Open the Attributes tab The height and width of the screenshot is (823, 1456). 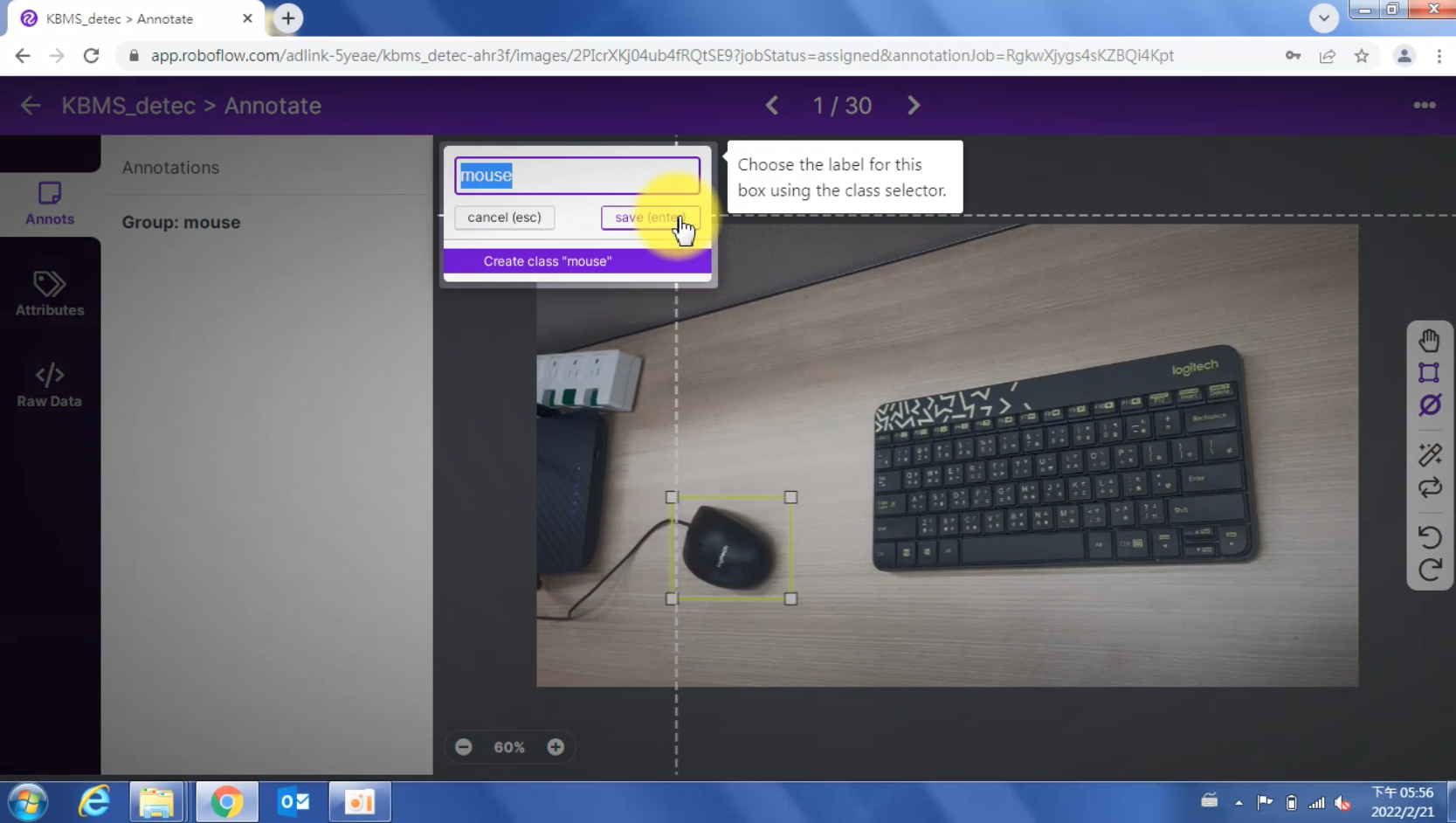click(50, 294)
